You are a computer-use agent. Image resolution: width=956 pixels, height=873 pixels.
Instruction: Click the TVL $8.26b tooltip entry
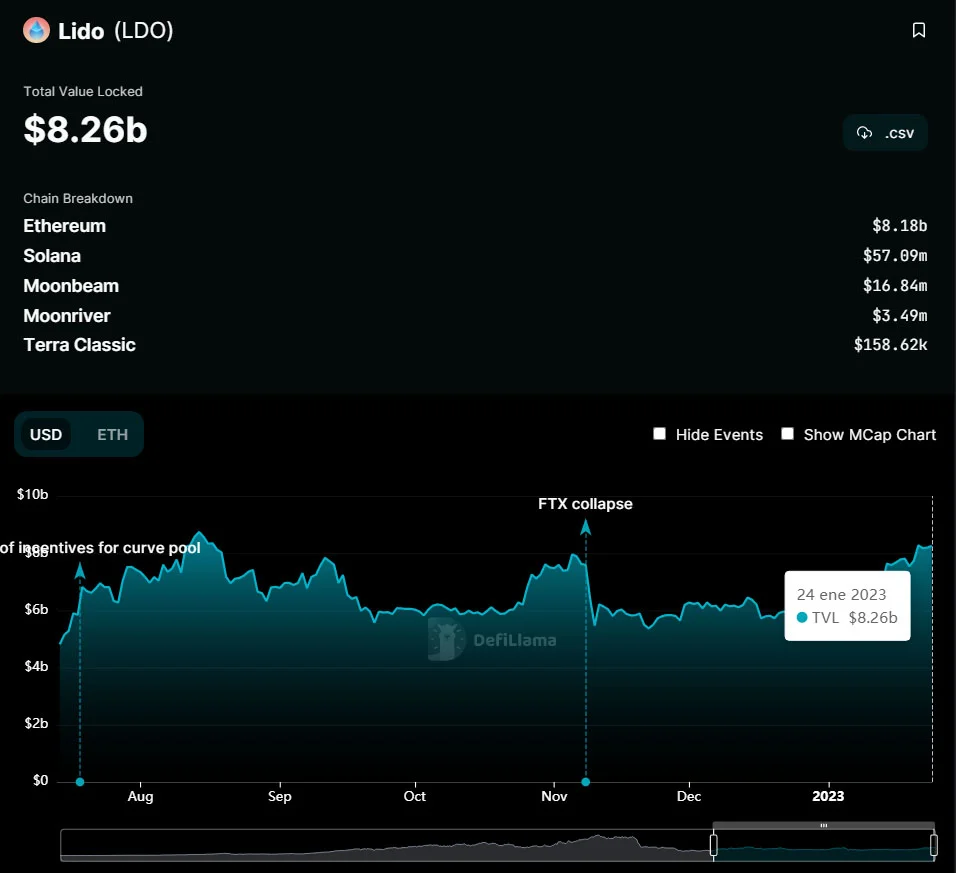[847, 618]
